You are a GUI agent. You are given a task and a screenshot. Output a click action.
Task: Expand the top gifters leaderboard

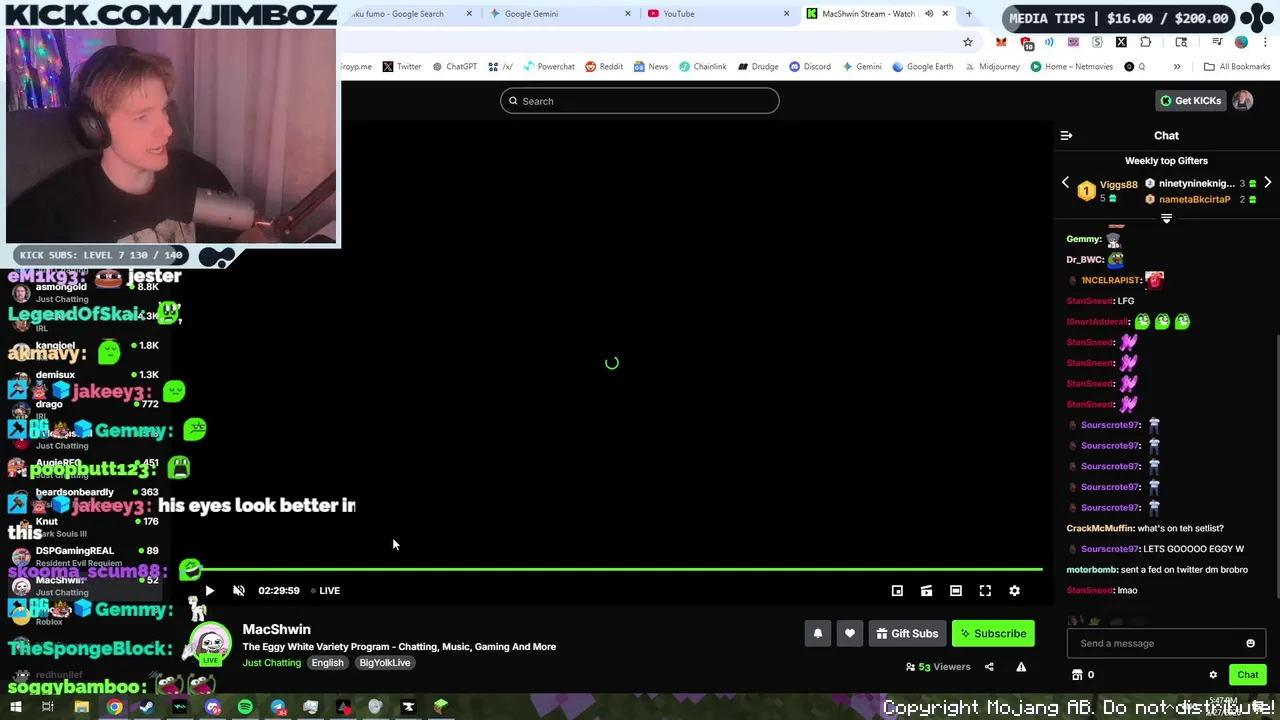[1166, 218]
